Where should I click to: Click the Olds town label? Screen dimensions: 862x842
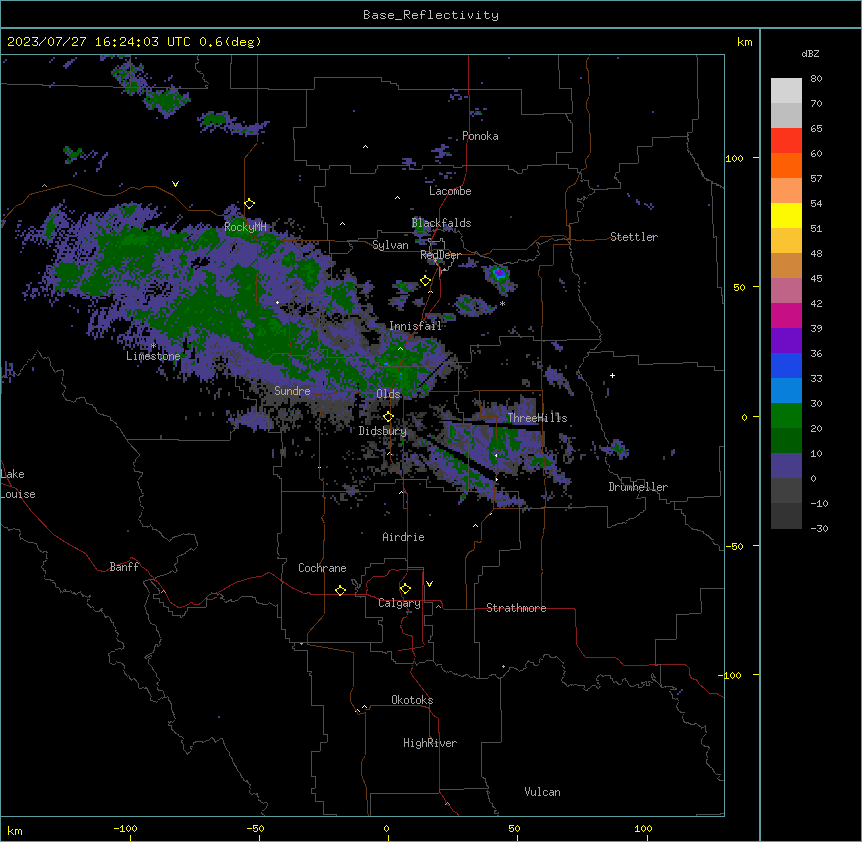tap(388, 394)
